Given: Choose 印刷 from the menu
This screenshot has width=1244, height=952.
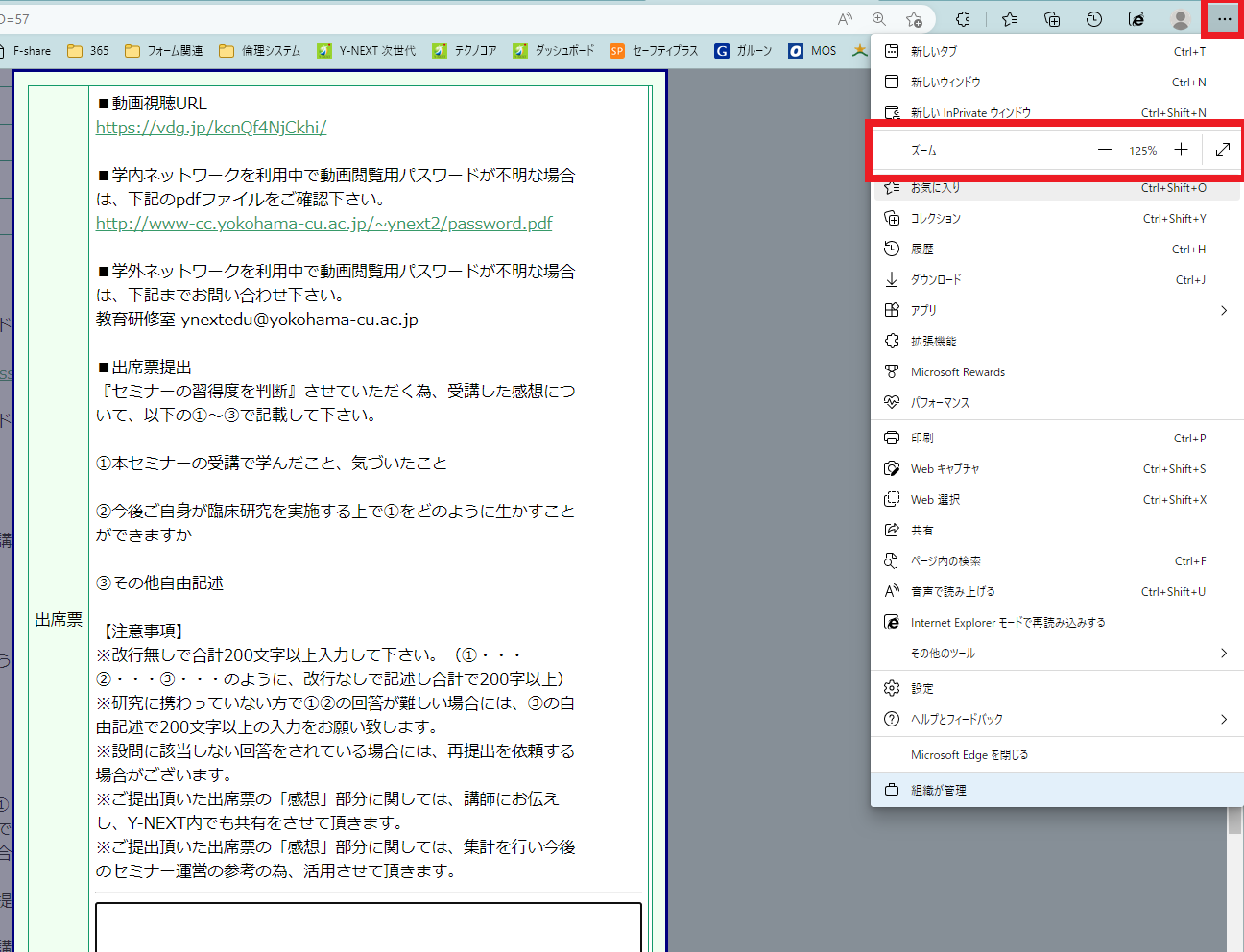Looking at the screenshot, I should pyautogui.click(x=922, y=439).
